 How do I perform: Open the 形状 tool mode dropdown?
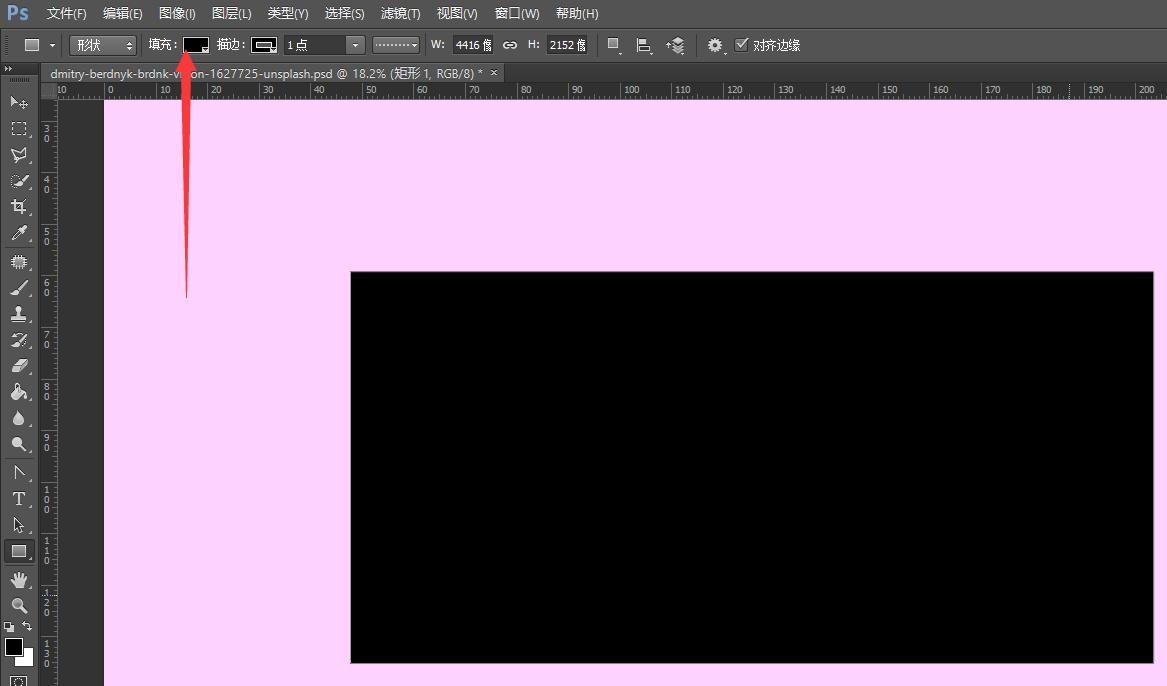click(x=103, y=45)
